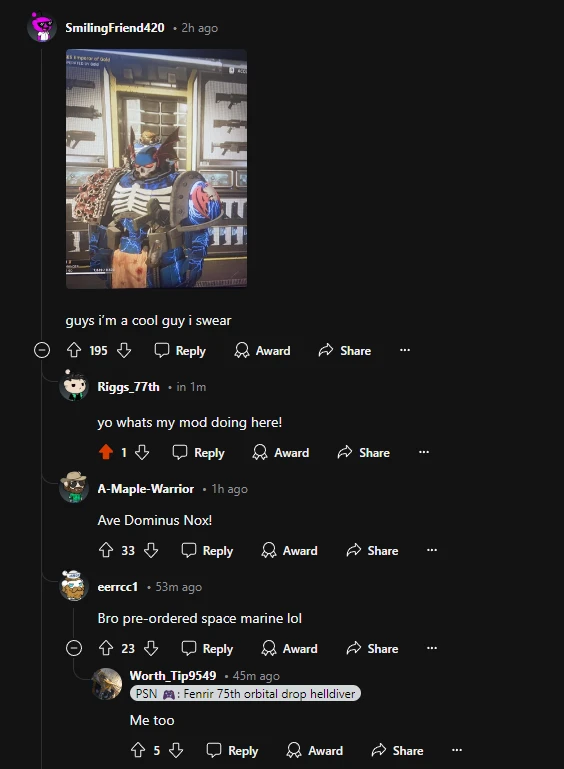
Task: Open more options on Worth_Tip9549's reply
Action: (x=457, y=750)
